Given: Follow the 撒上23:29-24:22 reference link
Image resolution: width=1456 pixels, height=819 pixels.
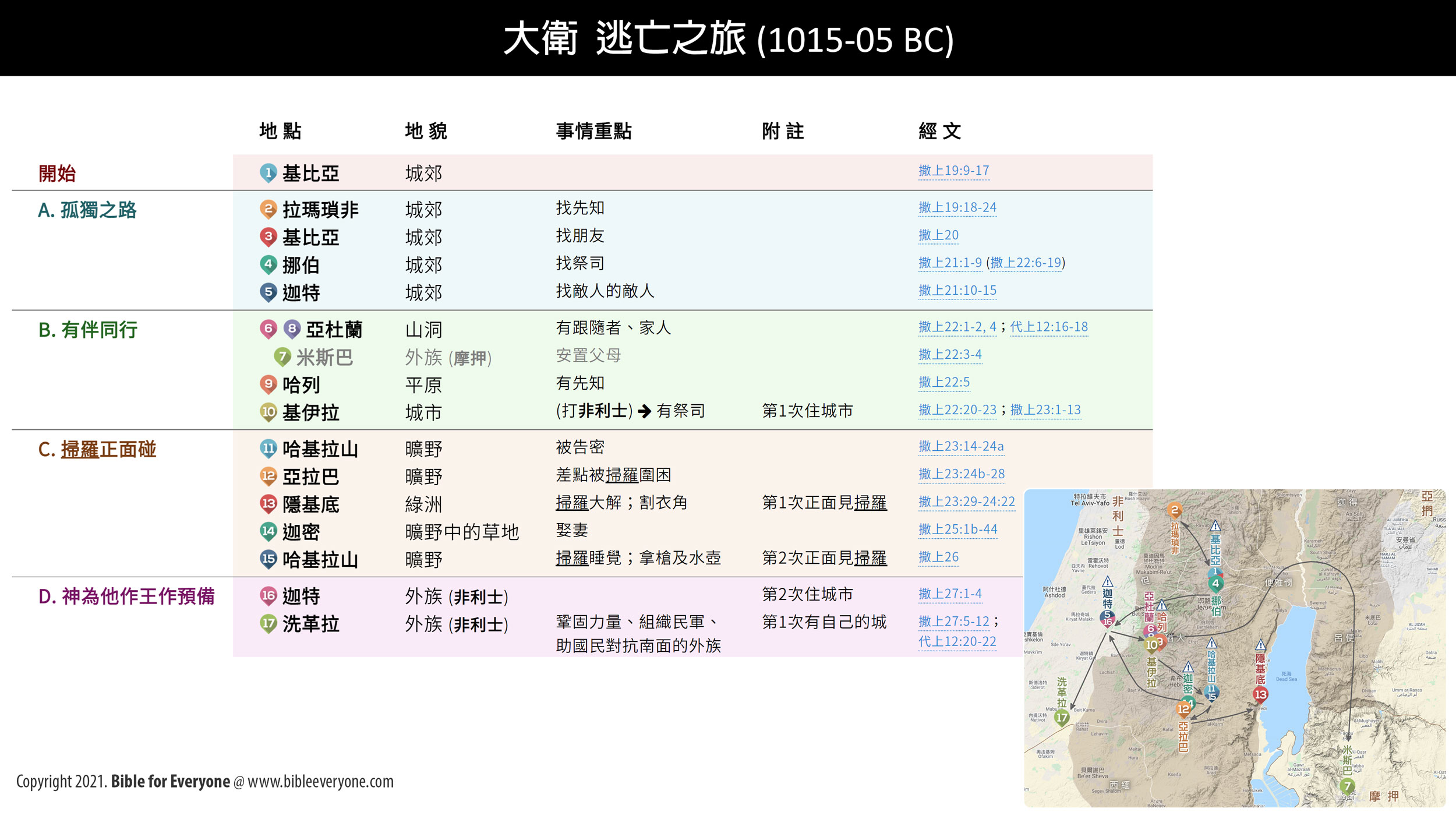Looking at the screenshot, I should pos(966,502).
